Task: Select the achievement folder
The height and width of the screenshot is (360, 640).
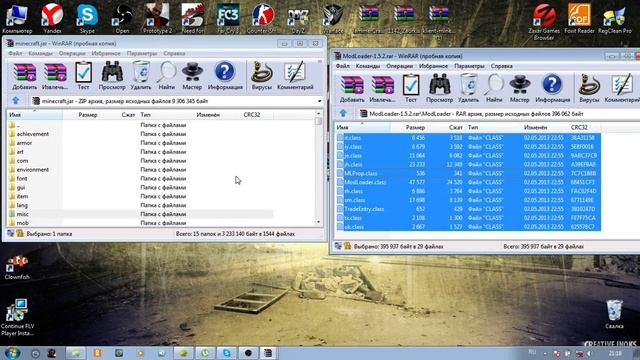Action: tap(32, 134)
